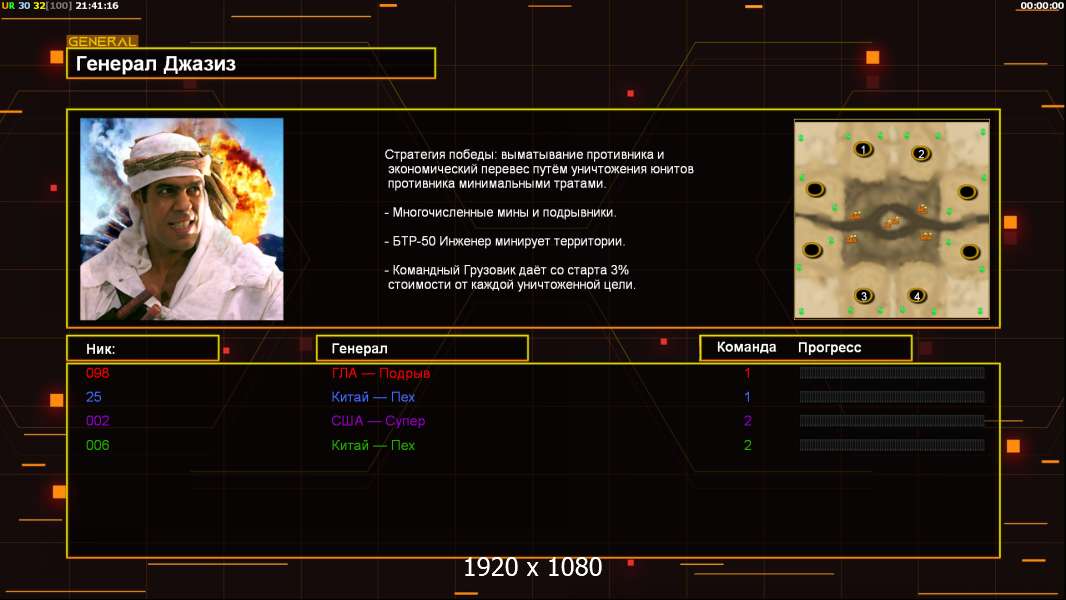This screenshot has height=600, width=1066.
Task: Click the Команда column header
Action: (746, 347)
